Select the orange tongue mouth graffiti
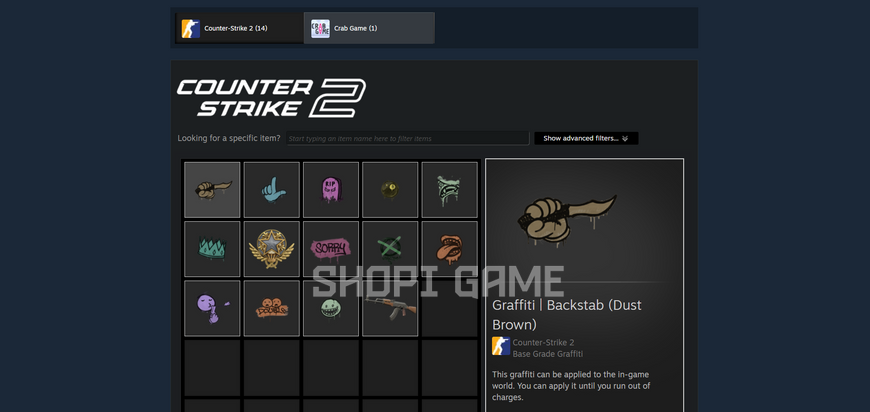 449,249
